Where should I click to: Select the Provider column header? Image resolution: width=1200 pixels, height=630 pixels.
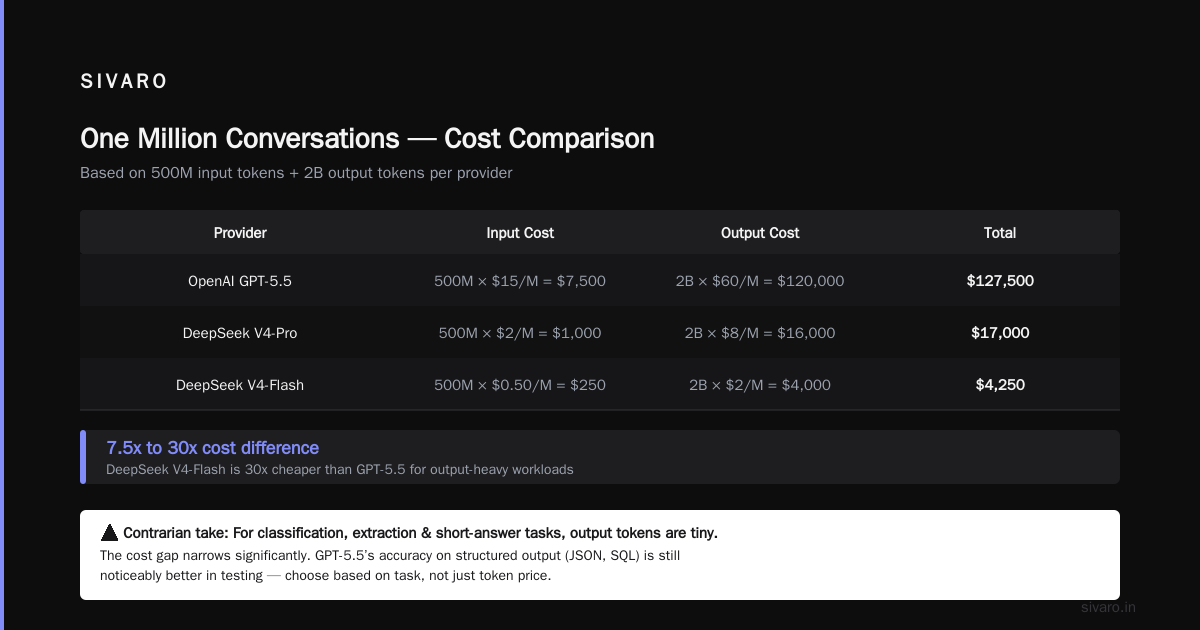[x=240, y=233]
